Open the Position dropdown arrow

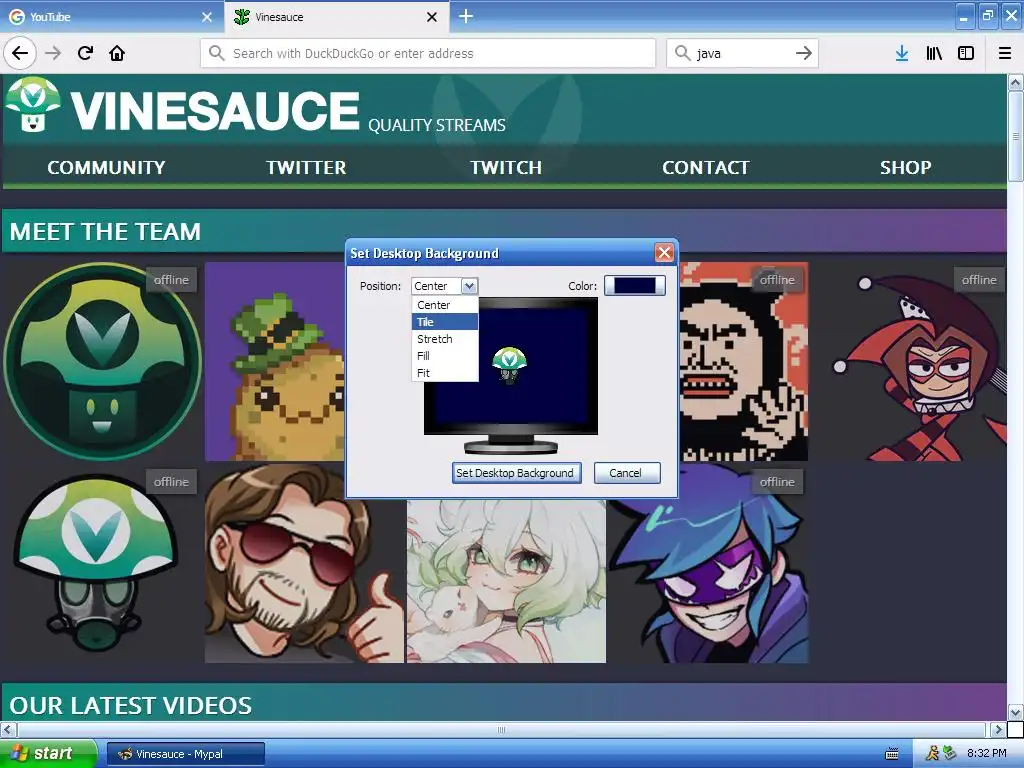[469, 286]
